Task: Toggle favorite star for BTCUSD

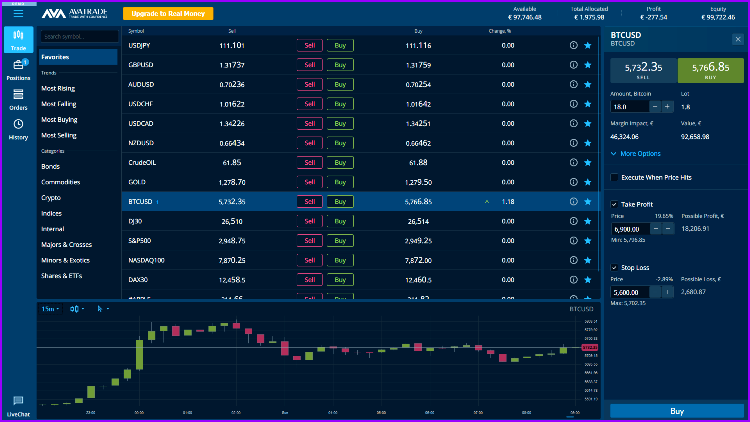Action: [x=588, y=201]
